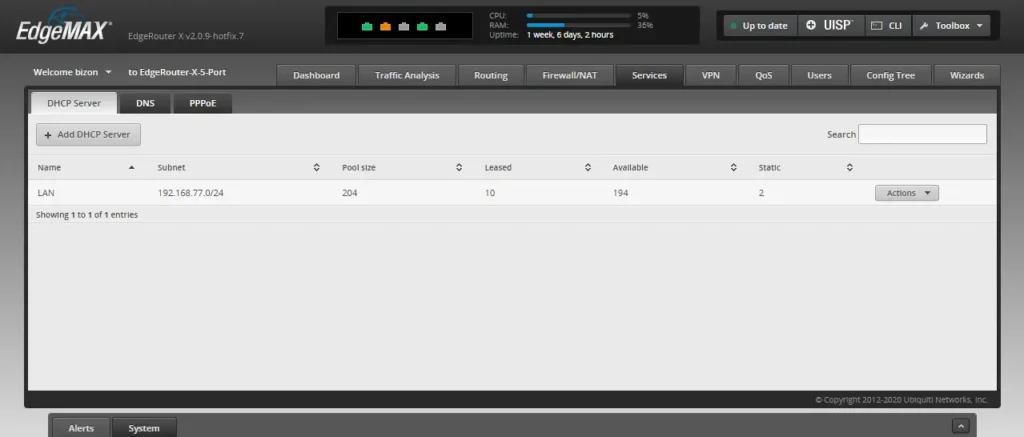
Task: Open the CLI terminal
Action: (x=888, y=25)
